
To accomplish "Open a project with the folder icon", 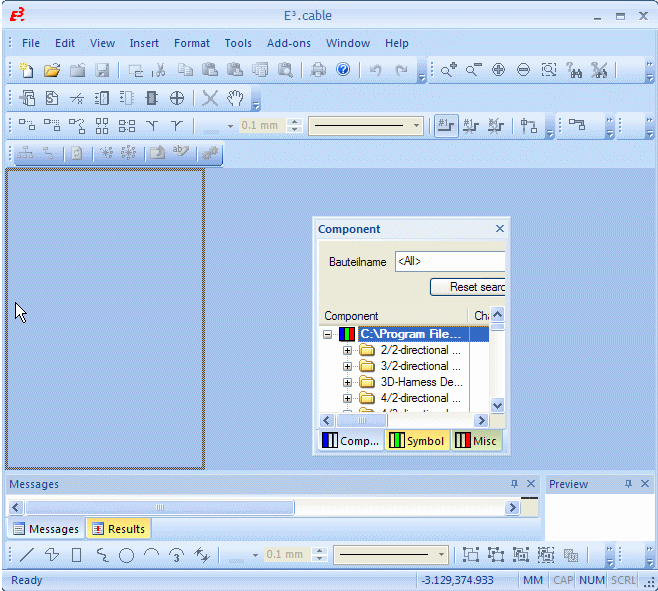I will 52,70.
